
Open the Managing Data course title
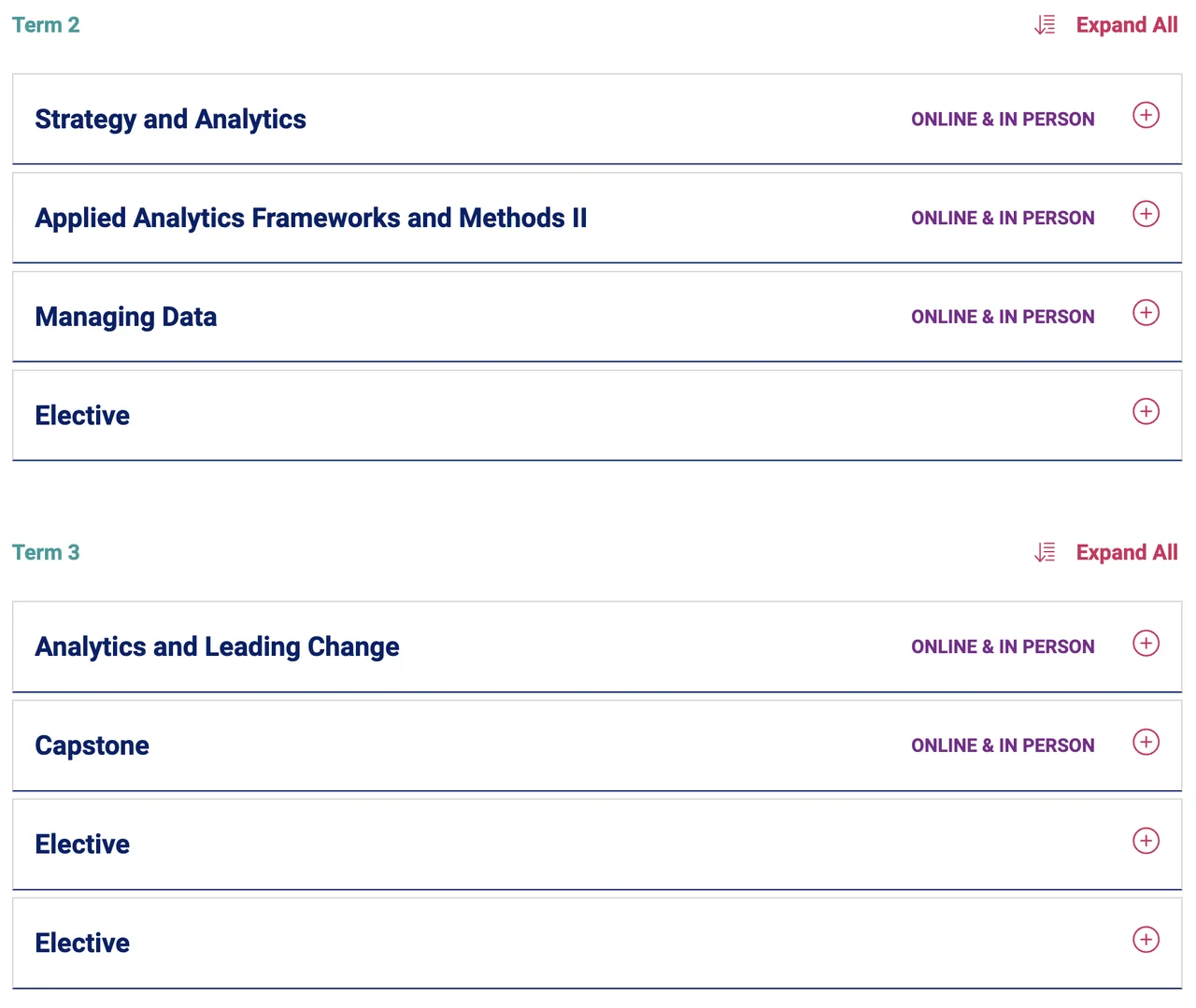[x=126, y=318]
